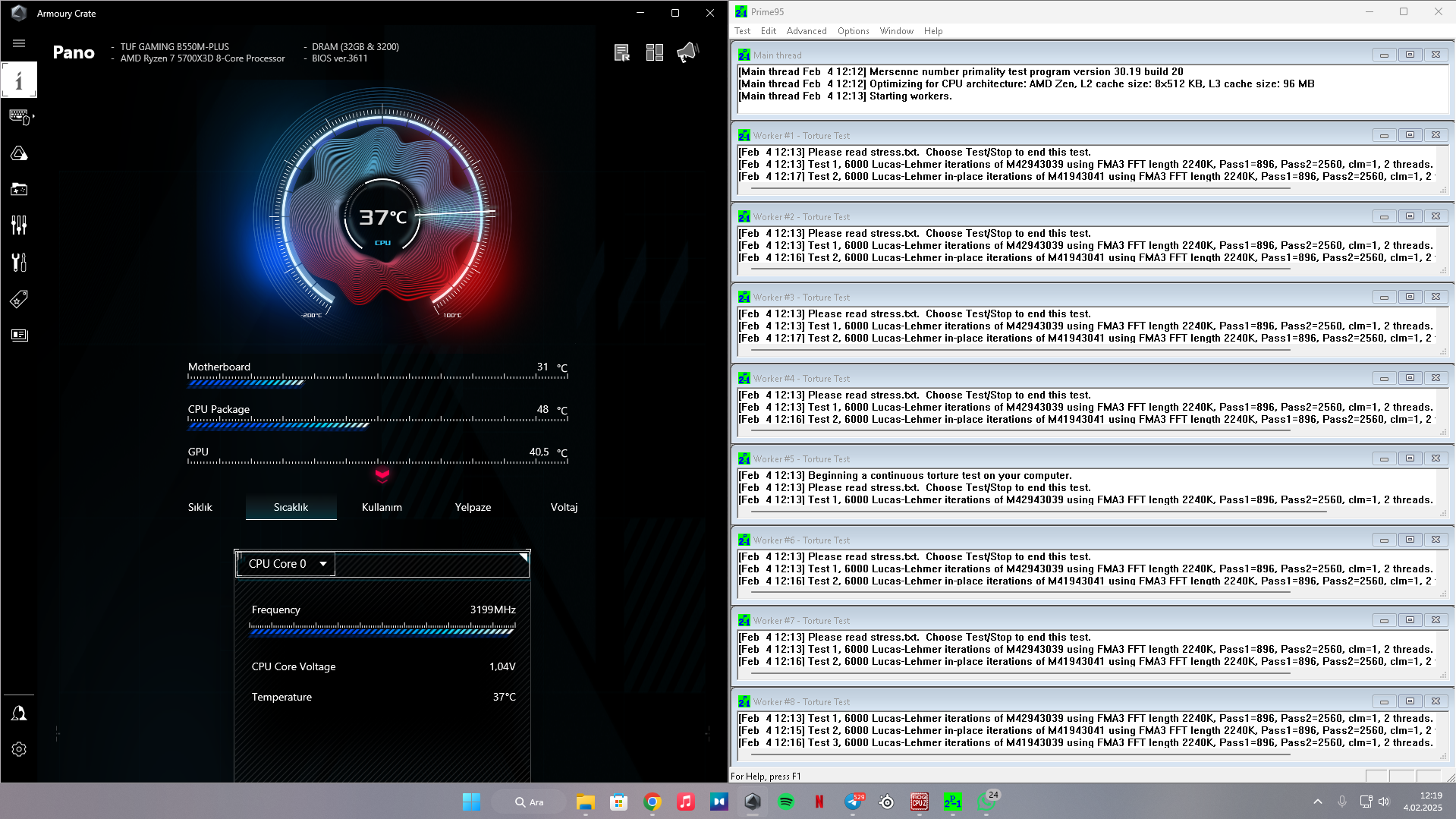
Task: Click the CPU Package temperature bar
Action: (378, 423)
